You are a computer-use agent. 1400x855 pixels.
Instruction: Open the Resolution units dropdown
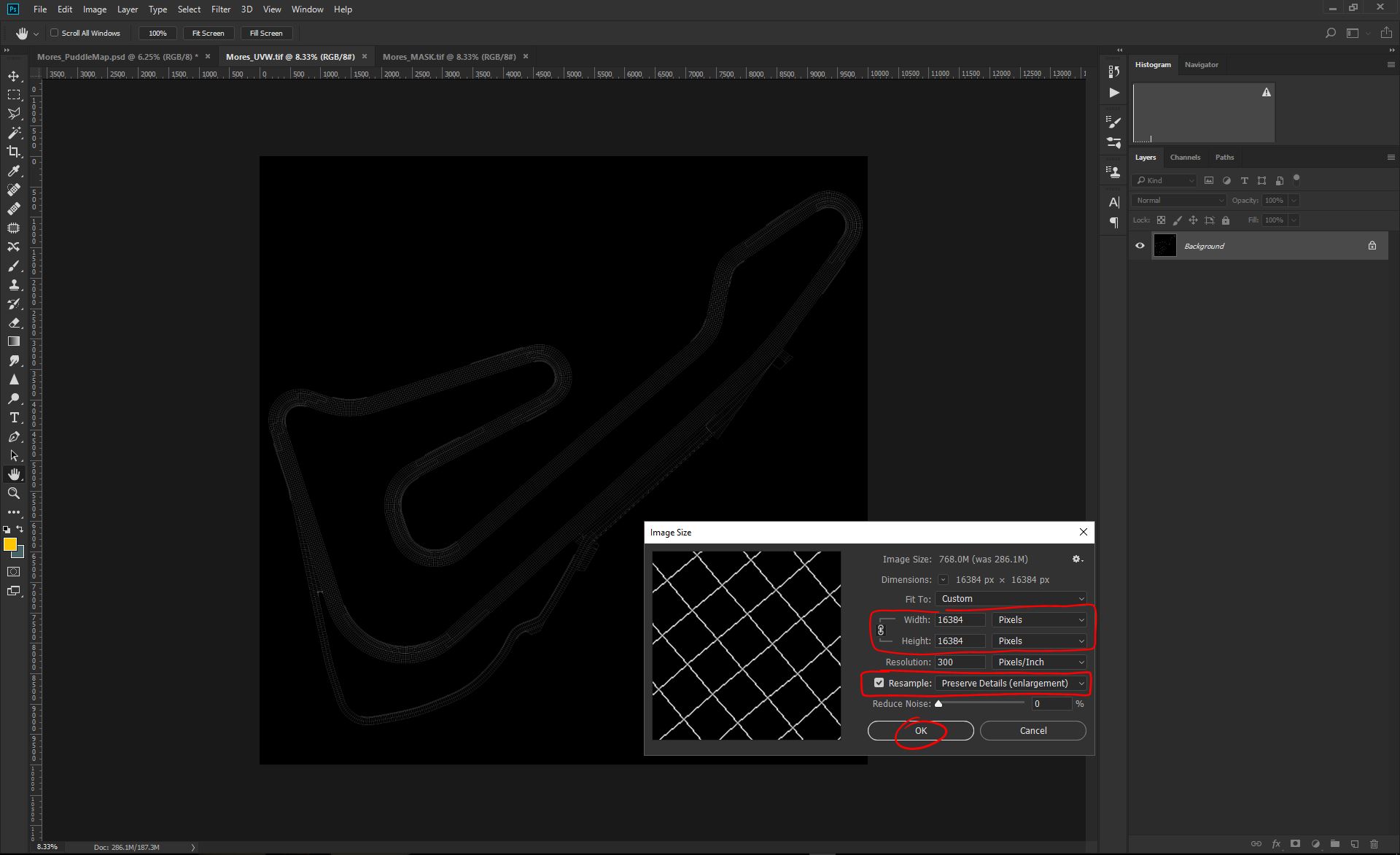1039,662
